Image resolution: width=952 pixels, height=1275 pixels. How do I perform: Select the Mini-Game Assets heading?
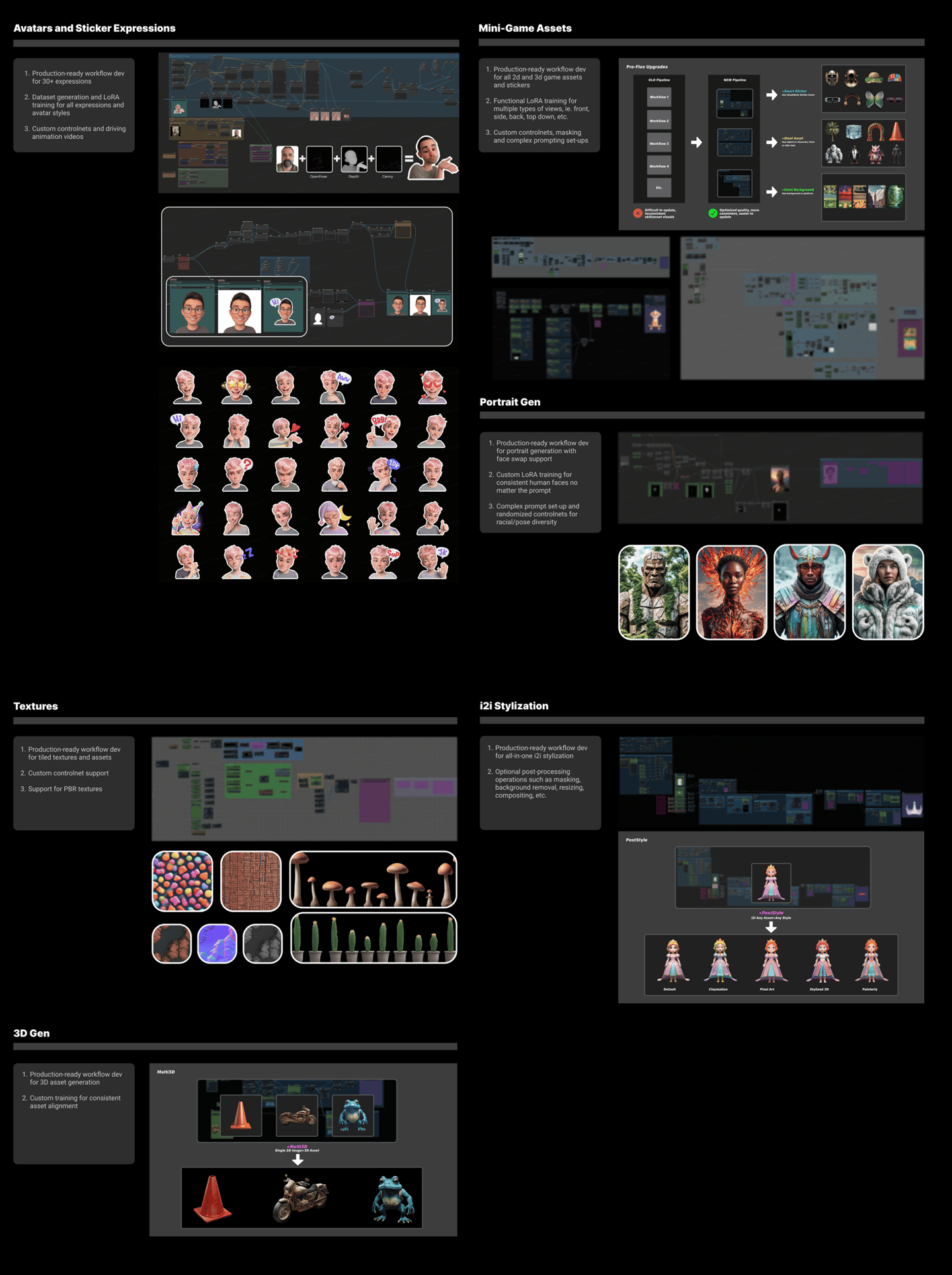tap(525, 28)
